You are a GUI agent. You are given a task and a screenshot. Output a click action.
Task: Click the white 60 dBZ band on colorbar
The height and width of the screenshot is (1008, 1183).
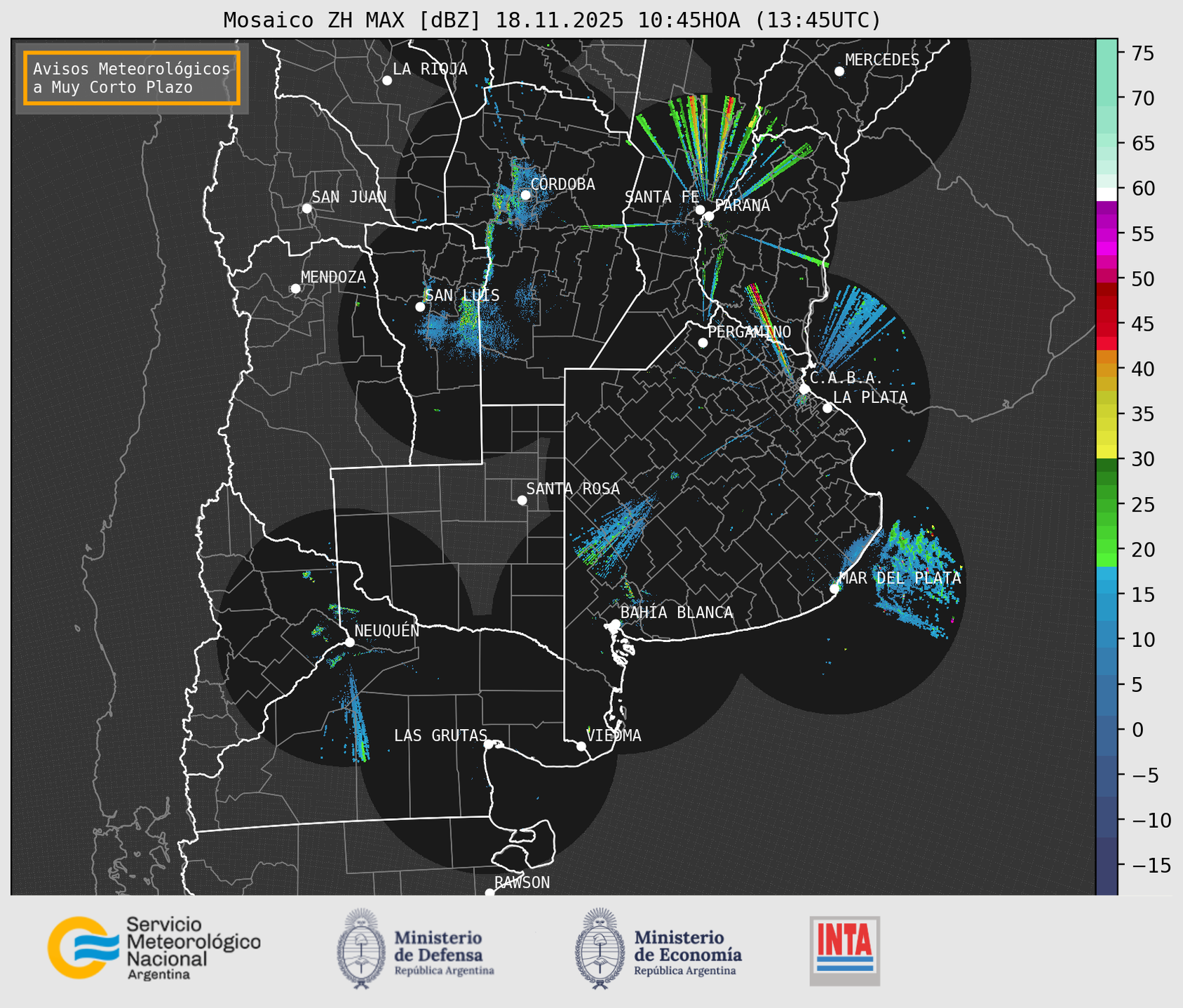[1106, 193]
